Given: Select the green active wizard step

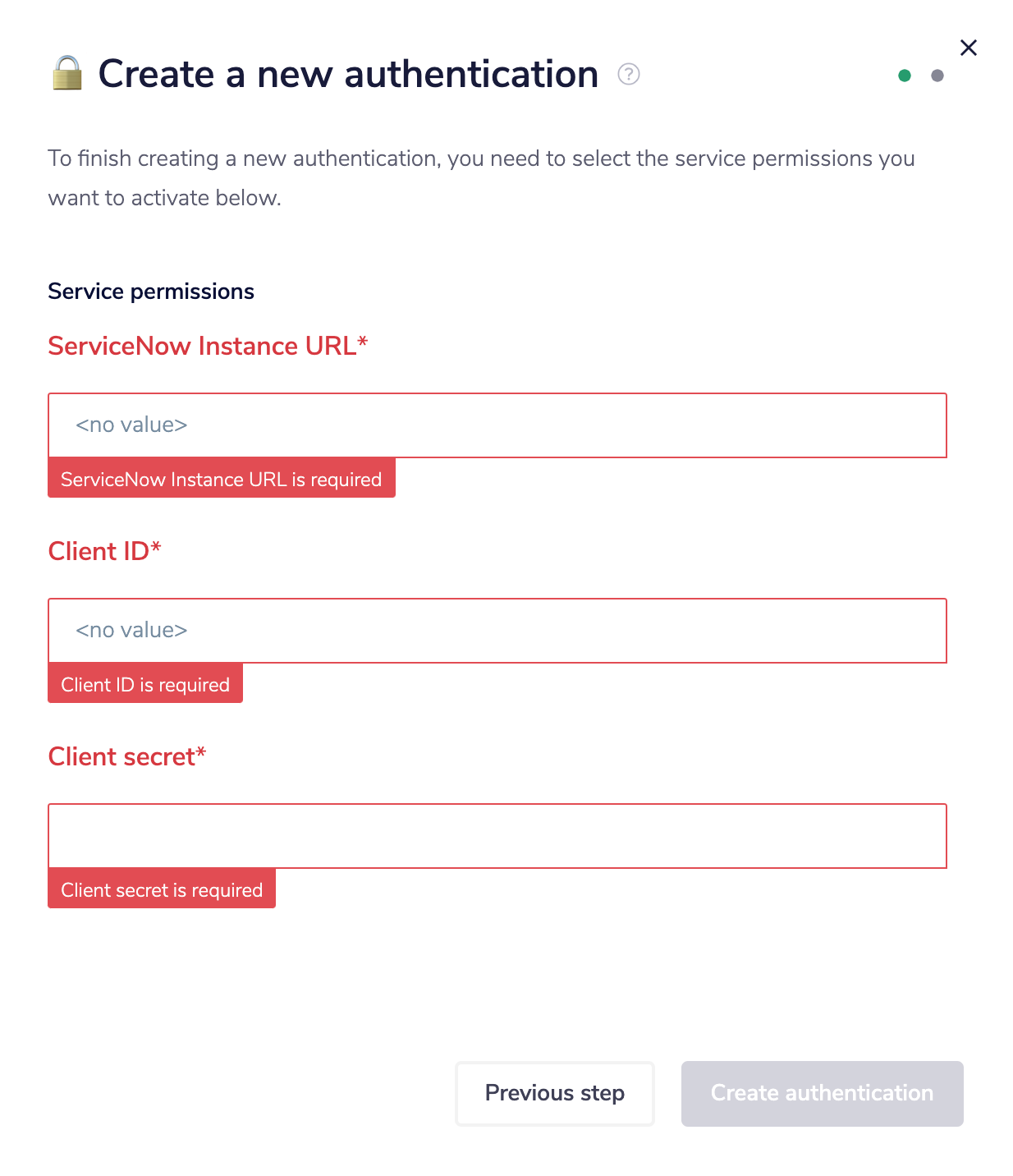Looking at the screenshot, I should click(x=905, y=74).
